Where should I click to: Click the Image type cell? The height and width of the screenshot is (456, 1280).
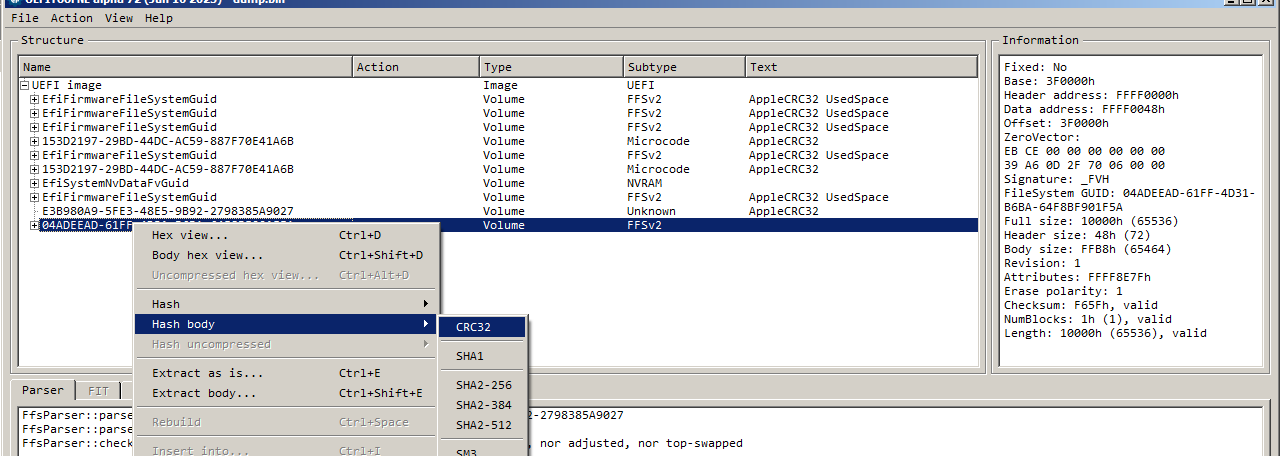(551, 85)
